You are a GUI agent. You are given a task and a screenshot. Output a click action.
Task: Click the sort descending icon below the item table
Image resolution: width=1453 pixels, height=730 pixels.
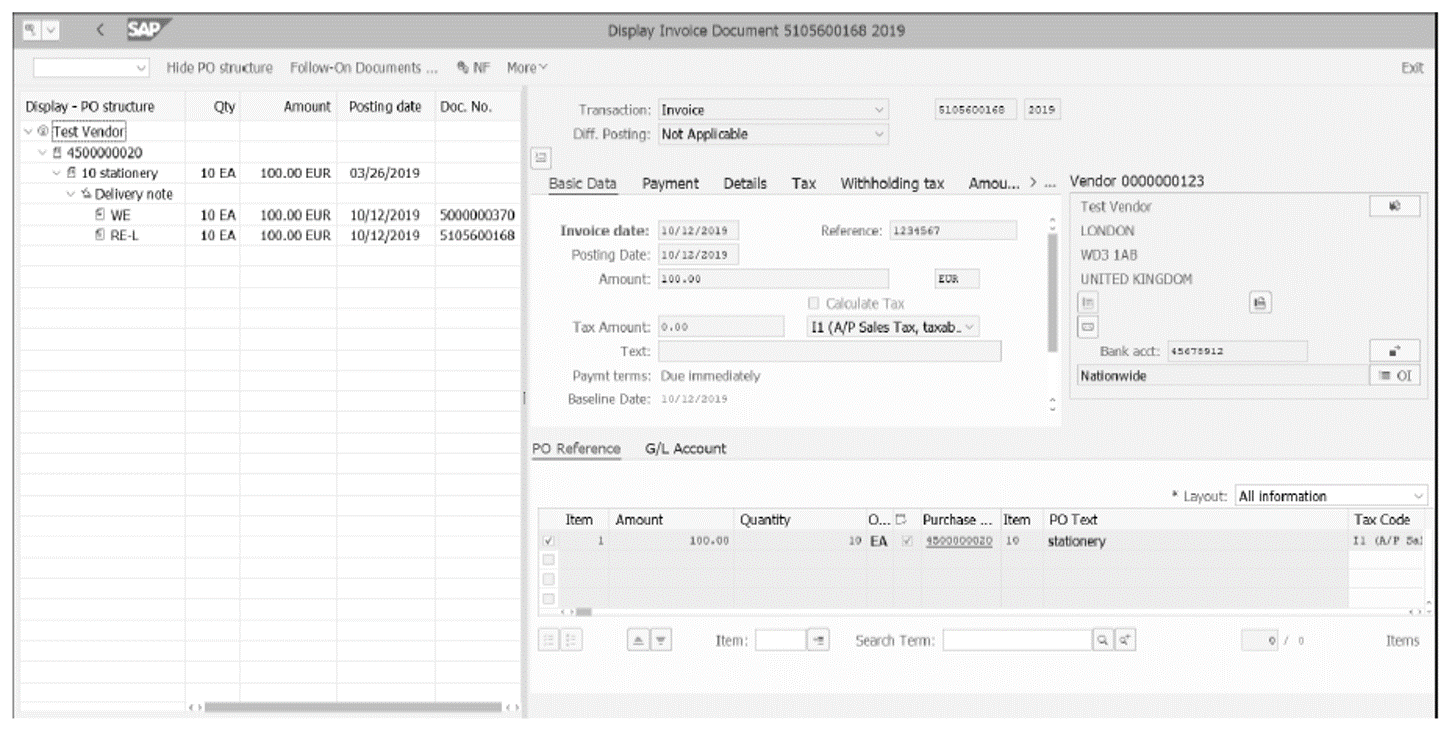pyautogui.click(x=660, y=639)
